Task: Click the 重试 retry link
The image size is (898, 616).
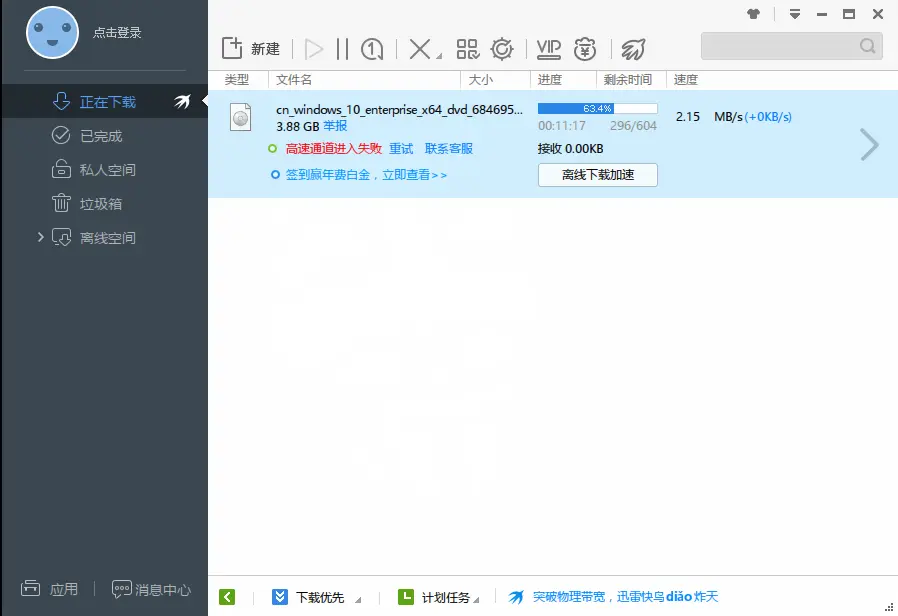Action: [x=401, y=149]
